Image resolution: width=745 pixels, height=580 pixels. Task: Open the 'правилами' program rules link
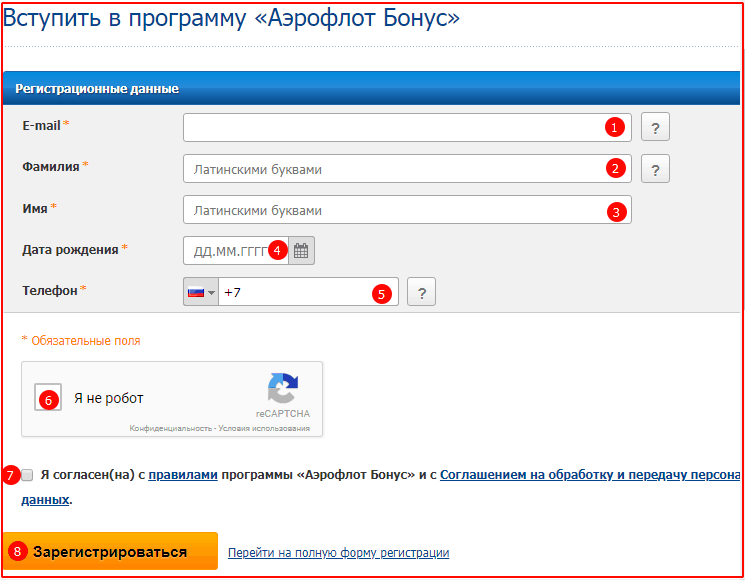tap(183, 475)
